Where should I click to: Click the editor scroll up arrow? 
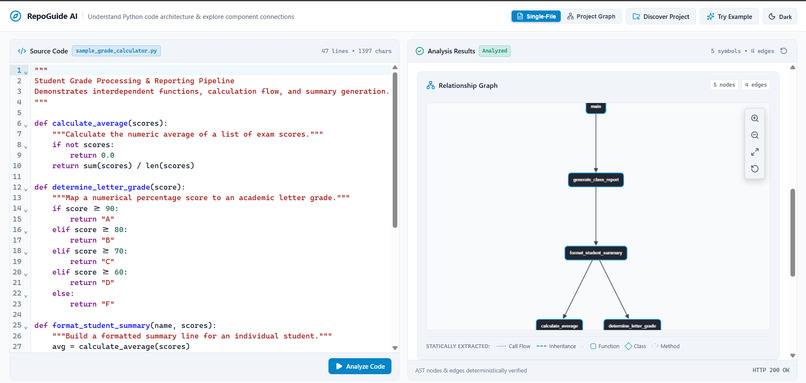pyautogui.click(x=395, y=67)
